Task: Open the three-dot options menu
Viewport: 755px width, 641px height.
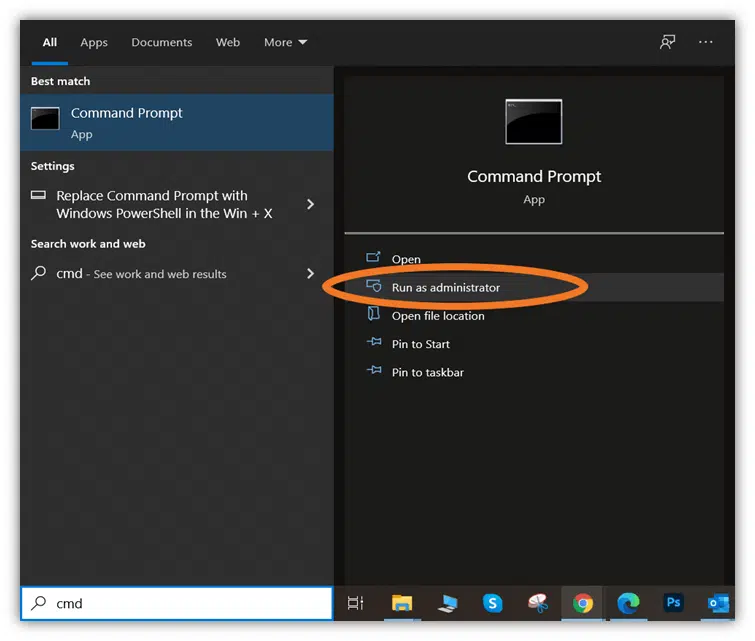Action: [705, 42]
